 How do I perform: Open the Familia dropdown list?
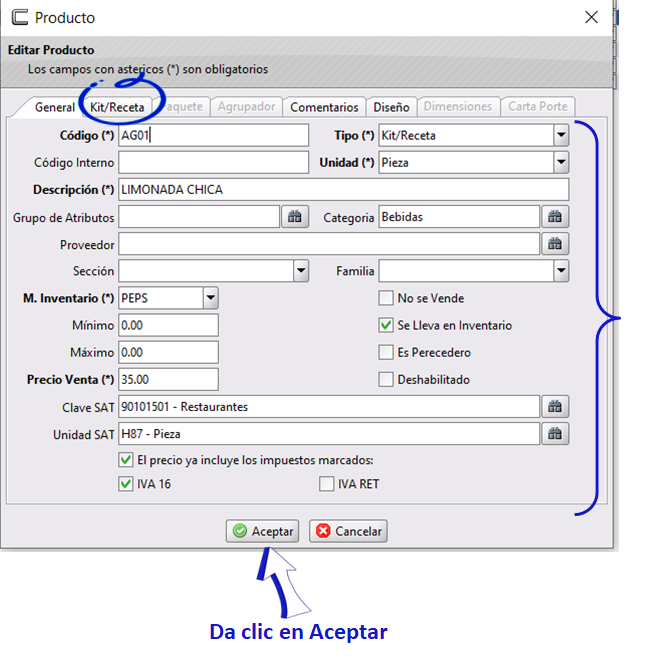click(x=561, y=271)
